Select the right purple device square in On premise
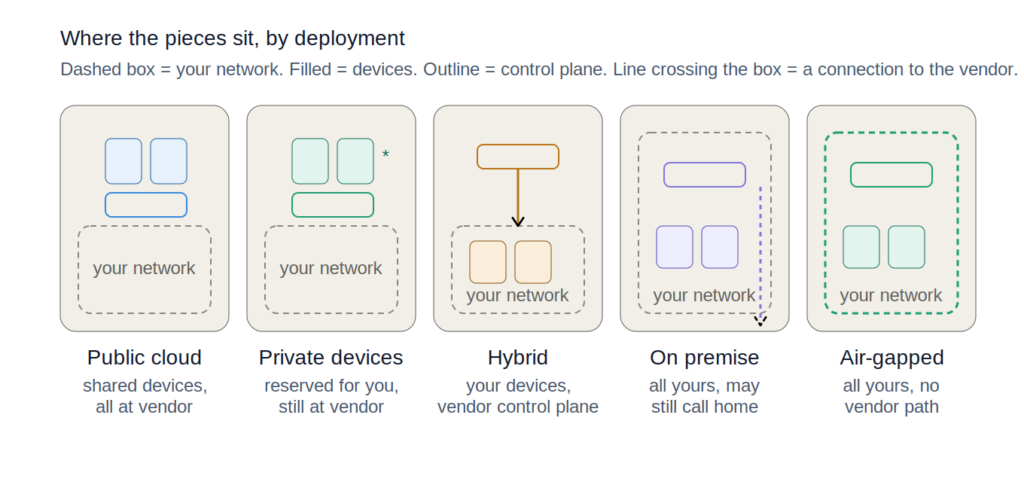 tap(720, 248)
